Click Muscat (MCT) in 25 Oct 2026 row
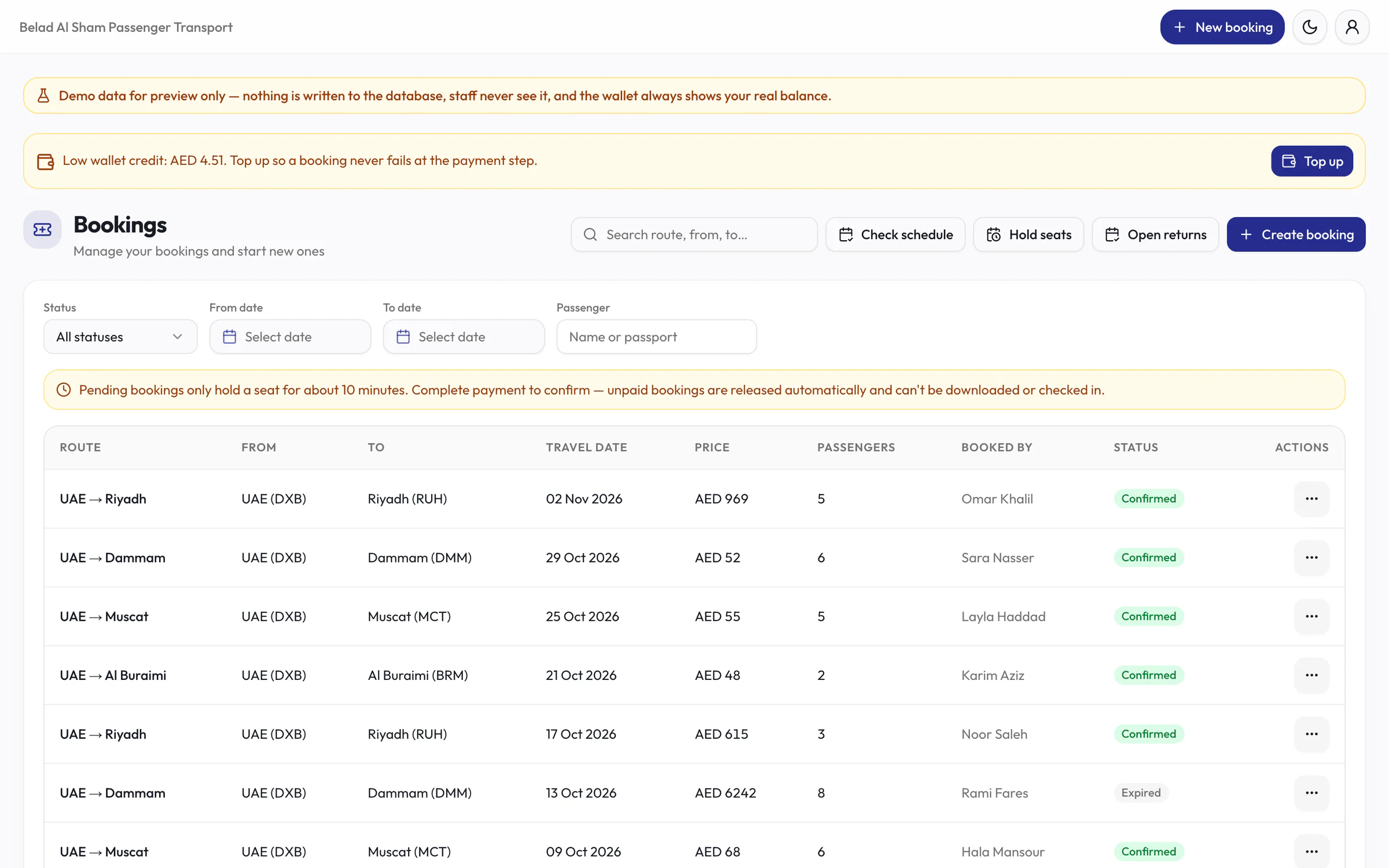Screen dimensions: 1389x868 click(x=409, y=617)
